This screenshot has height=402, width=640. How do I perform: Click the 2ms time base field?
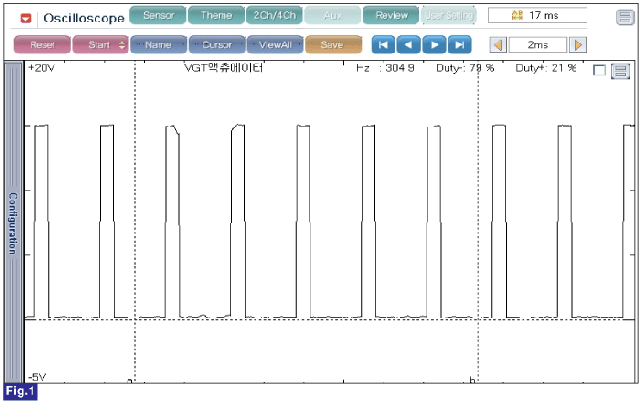point(538,45)
